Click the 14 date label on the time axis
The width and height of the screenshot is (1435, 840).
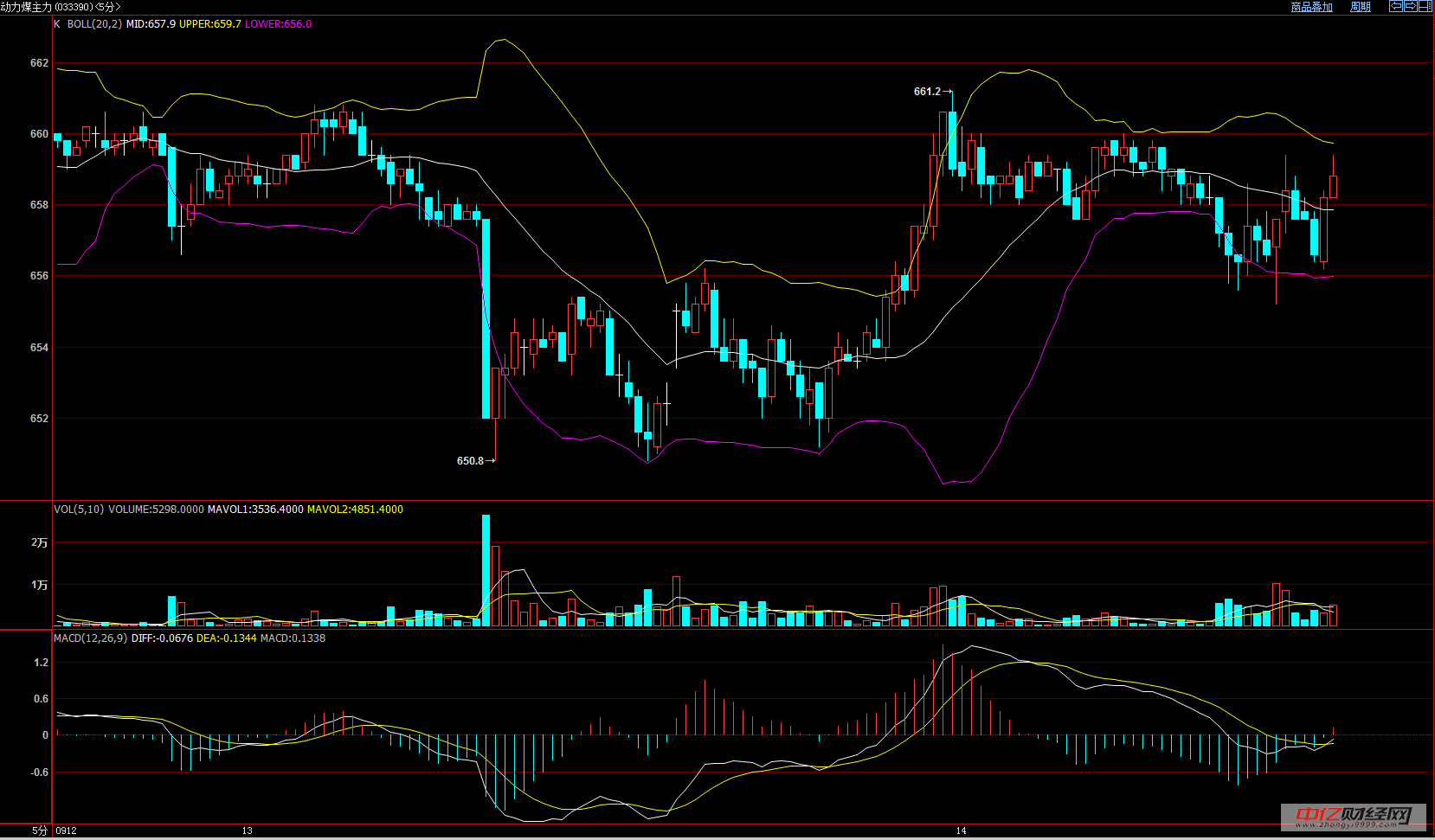(961, 831)
